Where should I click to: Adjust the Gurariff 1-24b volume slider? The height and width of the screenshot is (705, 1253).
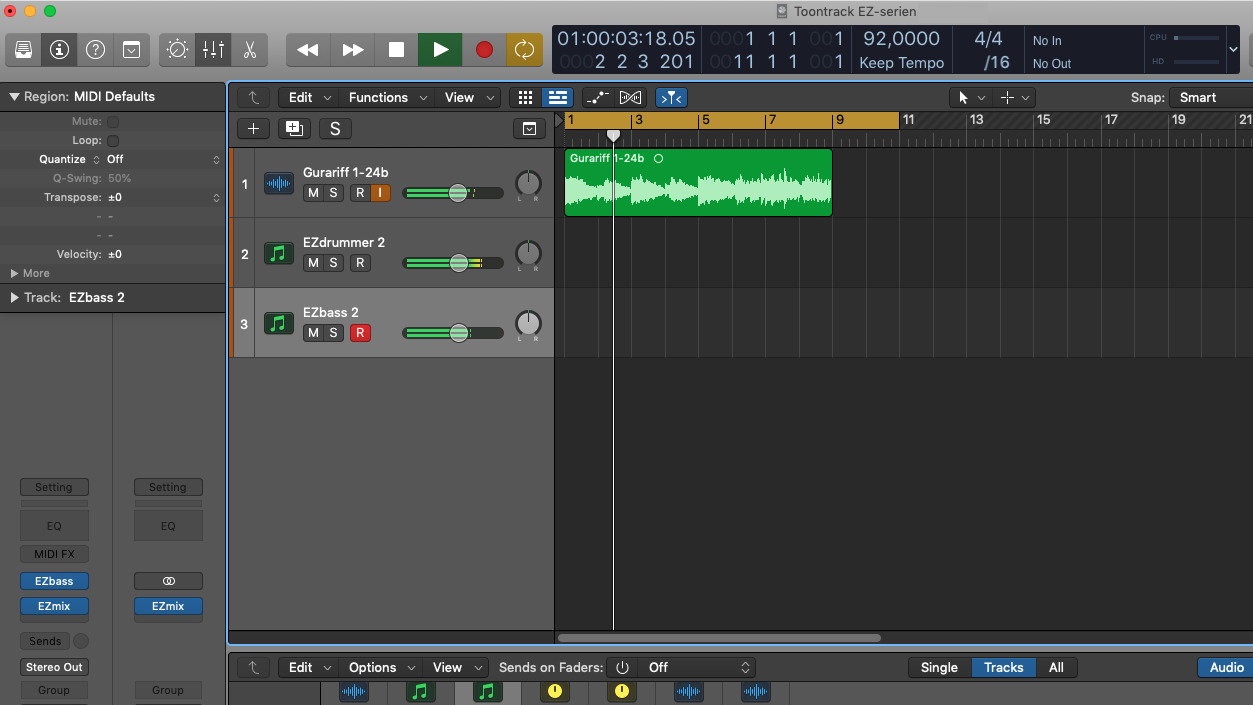click(457, 193)
